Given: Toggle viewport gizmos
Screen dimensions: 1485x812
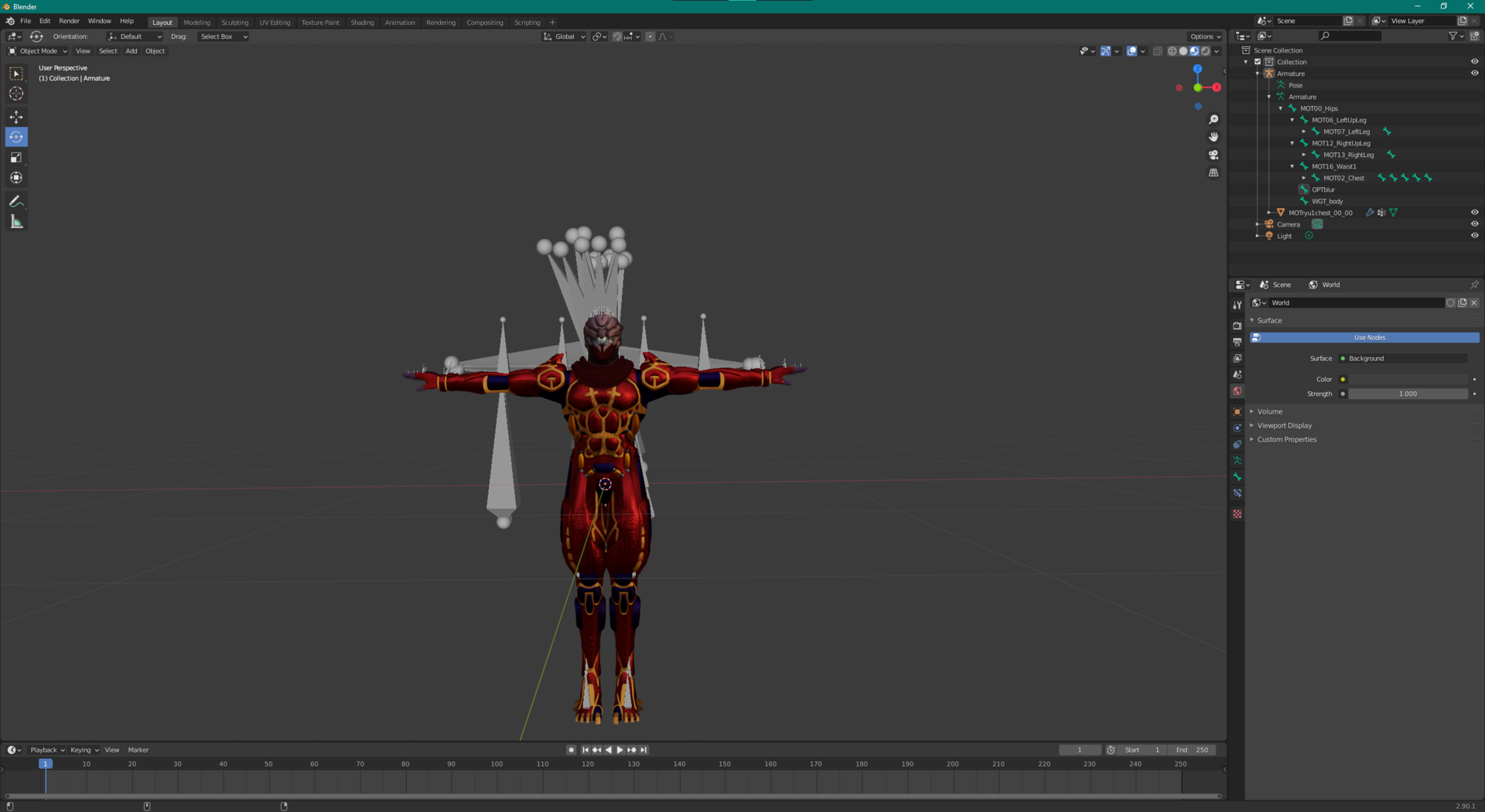Looking at the screenshot, I should click(x=1106, y=51).
